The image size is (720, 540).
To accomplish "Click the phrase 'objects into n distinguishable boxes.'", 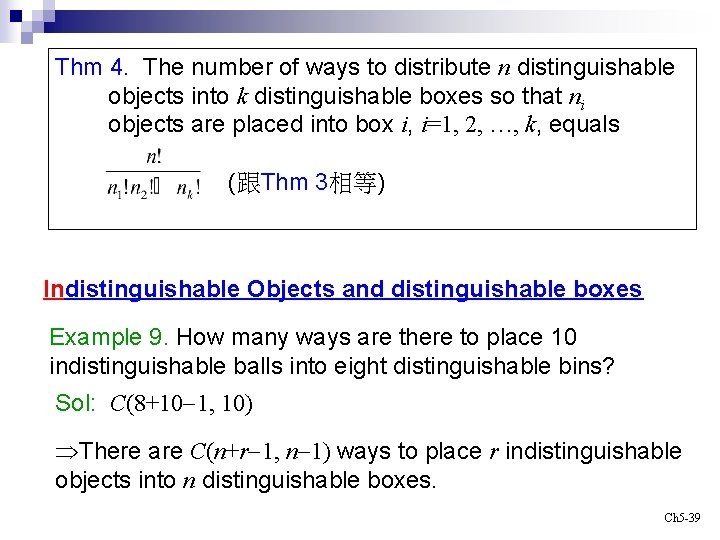I will (x=246, y=480).
